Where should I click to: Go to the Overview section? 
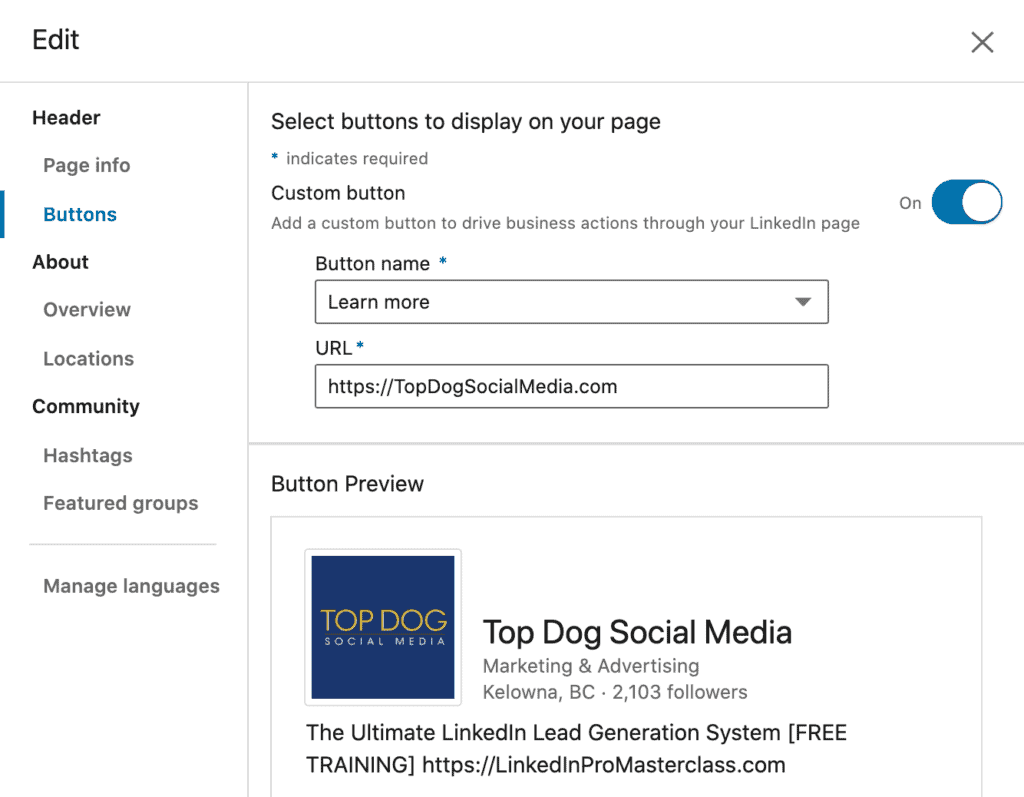(x=87, y=310)
